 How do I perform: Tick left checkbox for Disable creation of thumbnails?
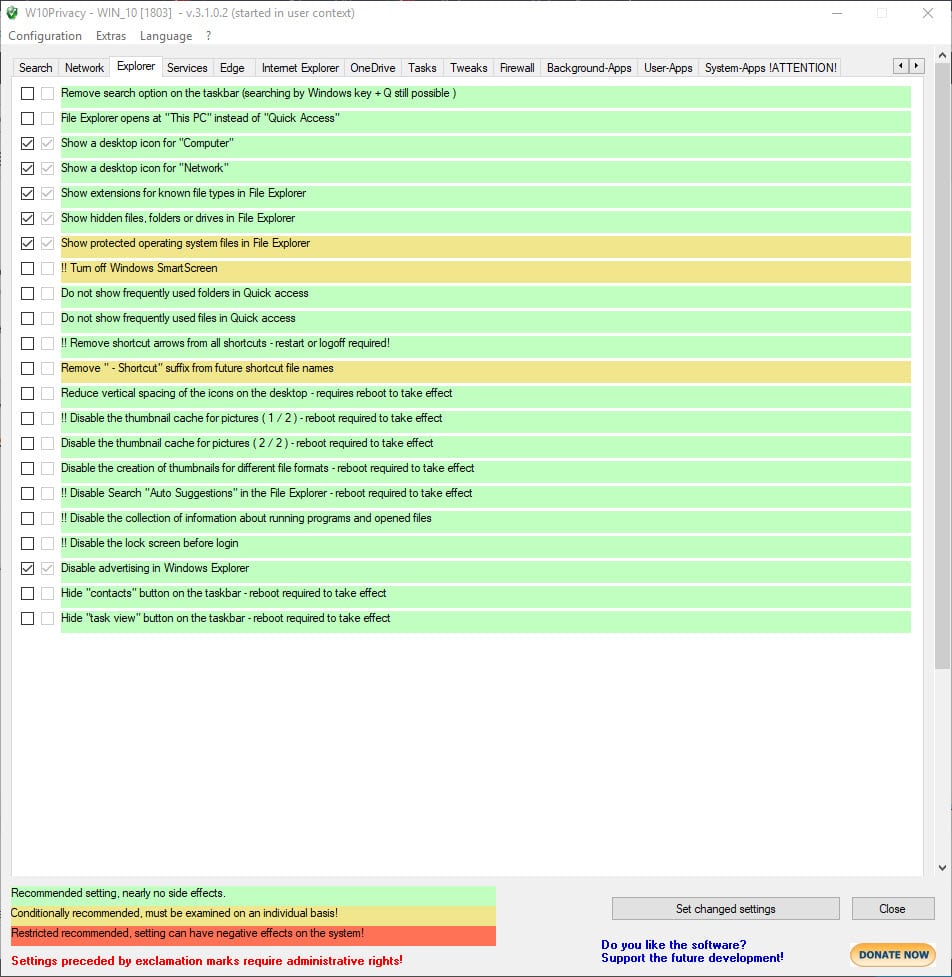pos(27,468)
